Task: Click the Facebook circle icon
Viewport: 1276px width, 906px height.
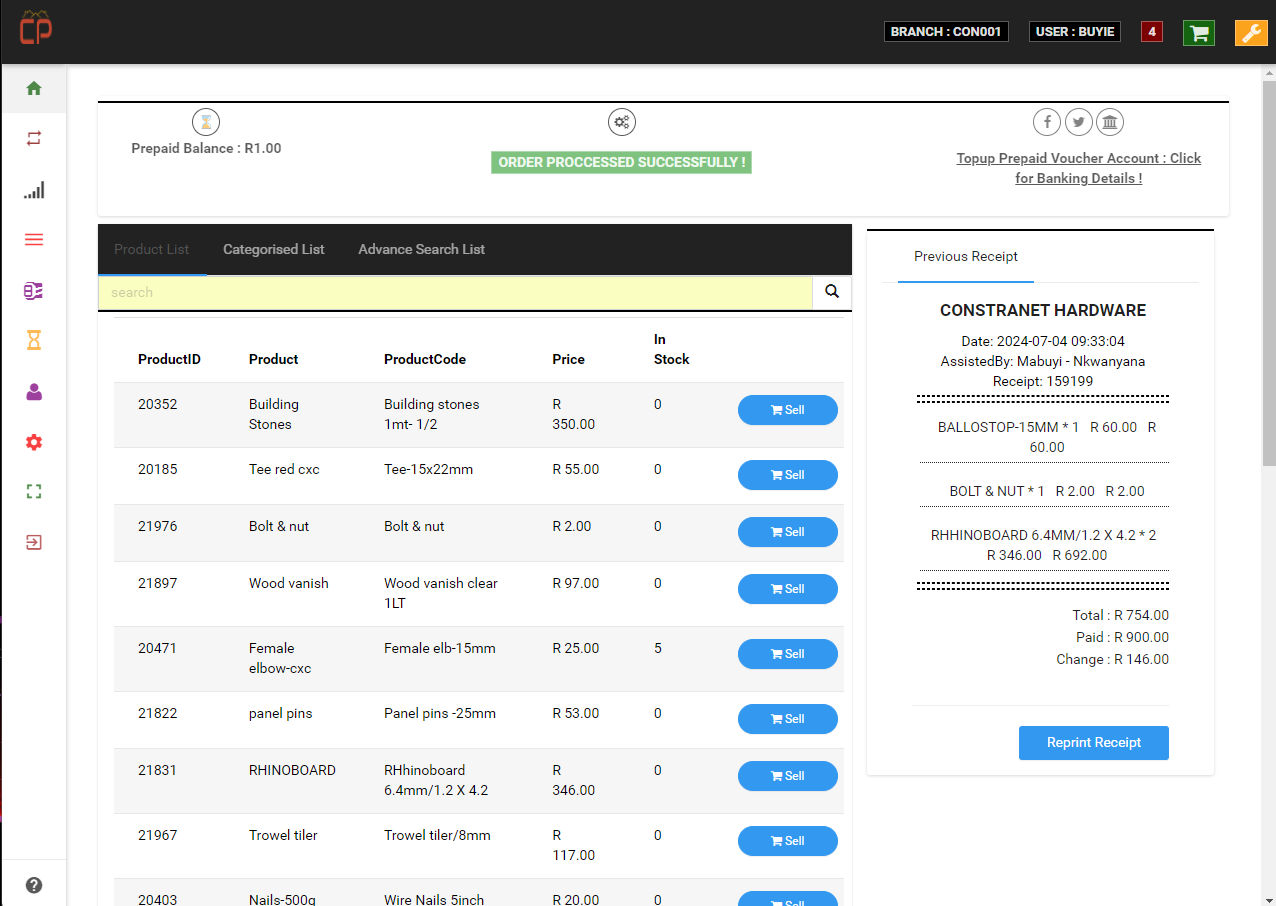Action: point(1047,122)
